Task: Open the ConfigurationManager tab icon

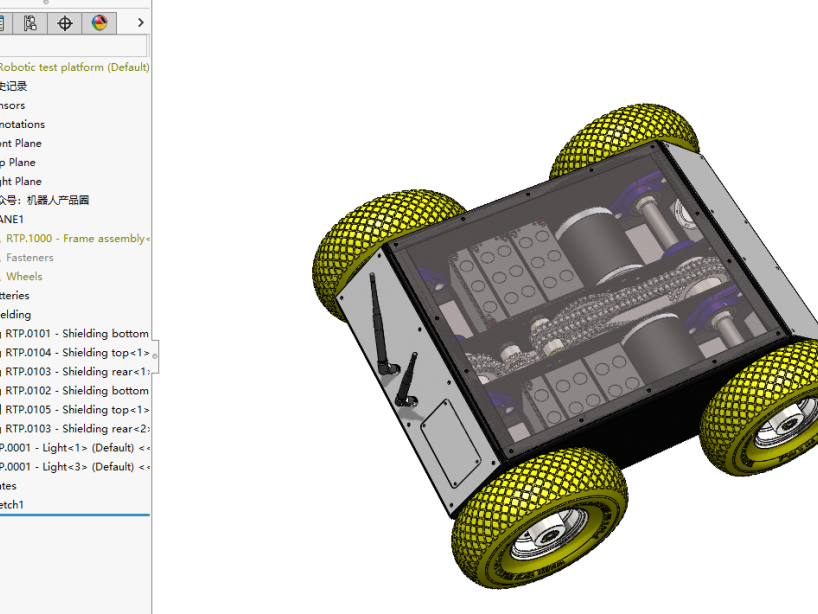Action: [x=31, y=22]
